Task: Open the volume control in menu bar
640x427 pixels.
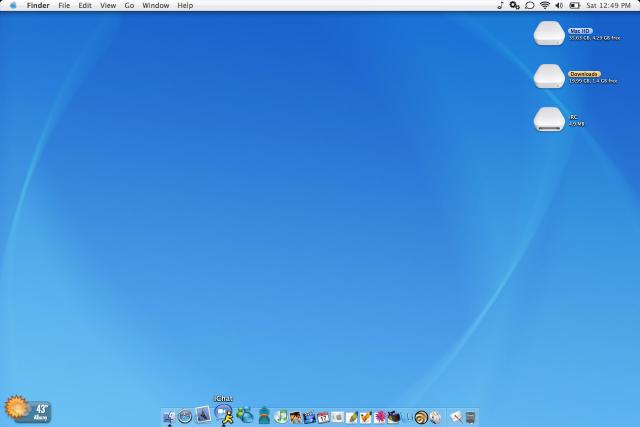Action: (x=559, y=5)
